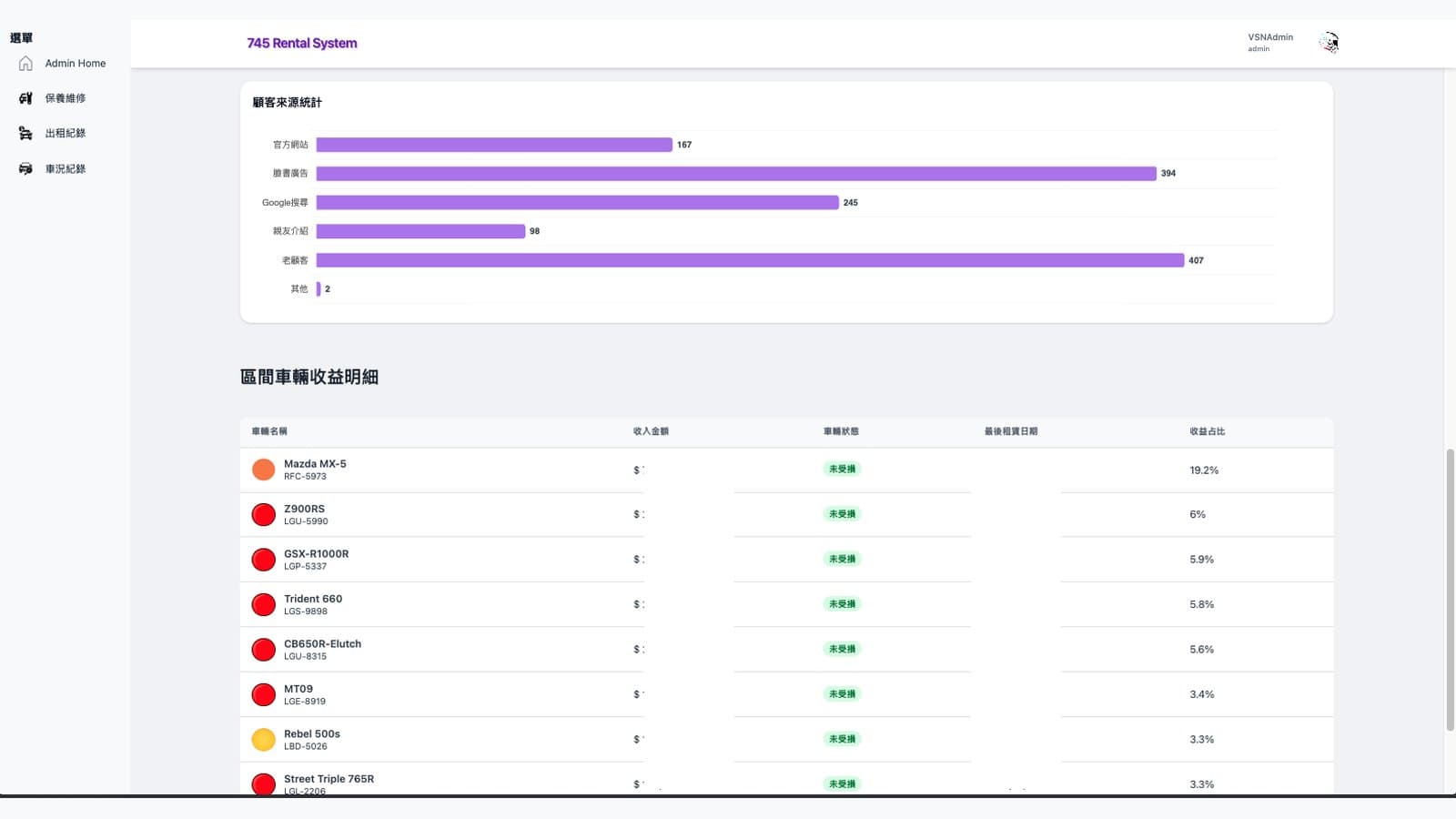Image resolution: width=1456 pixels, height=819 pixels.
Task: Open 出租紀錄 page from sidebar
Action: coord(66,134)
